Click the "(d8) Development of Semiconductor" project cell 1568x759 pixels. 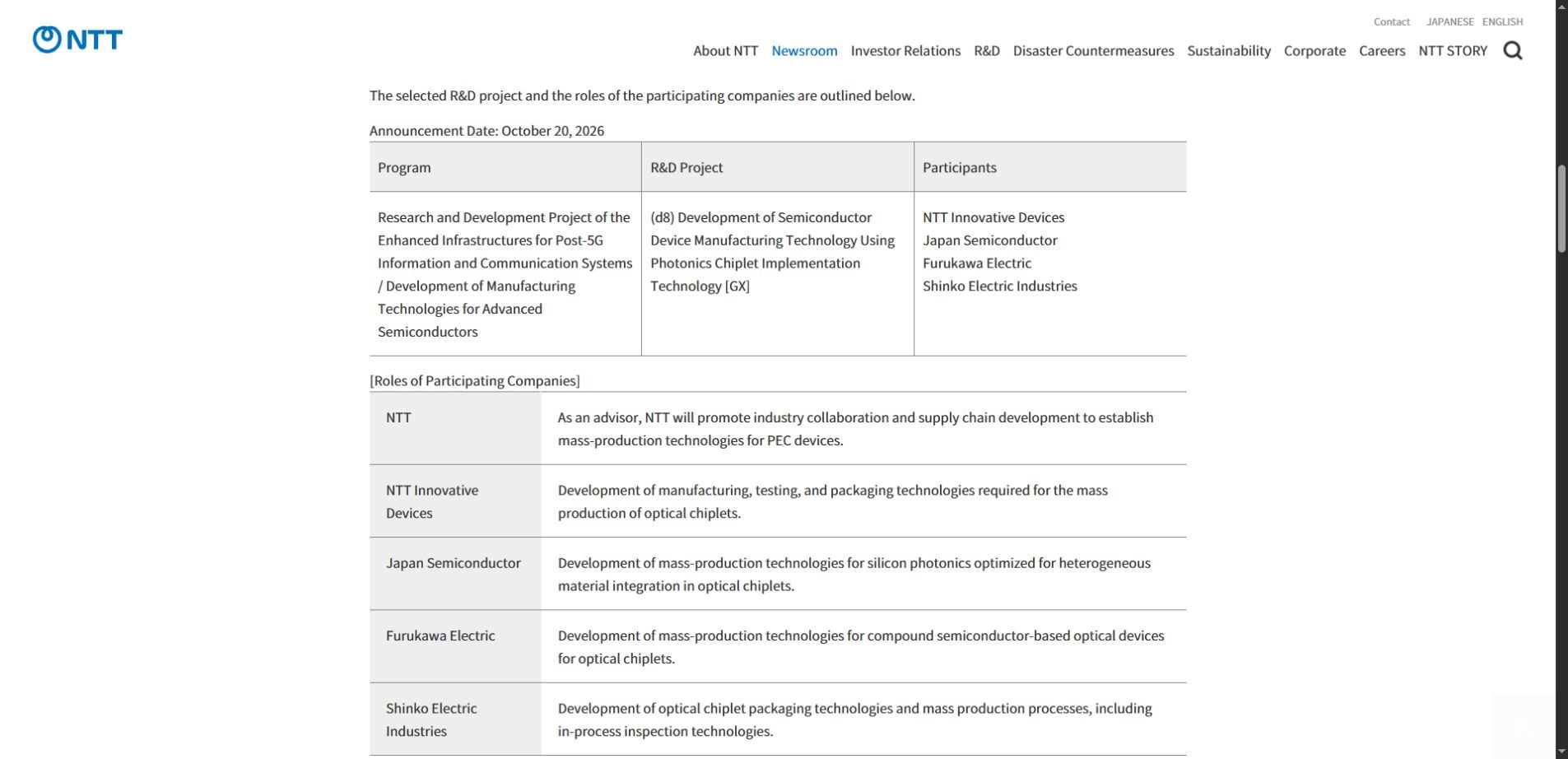(x=778, y=274)
